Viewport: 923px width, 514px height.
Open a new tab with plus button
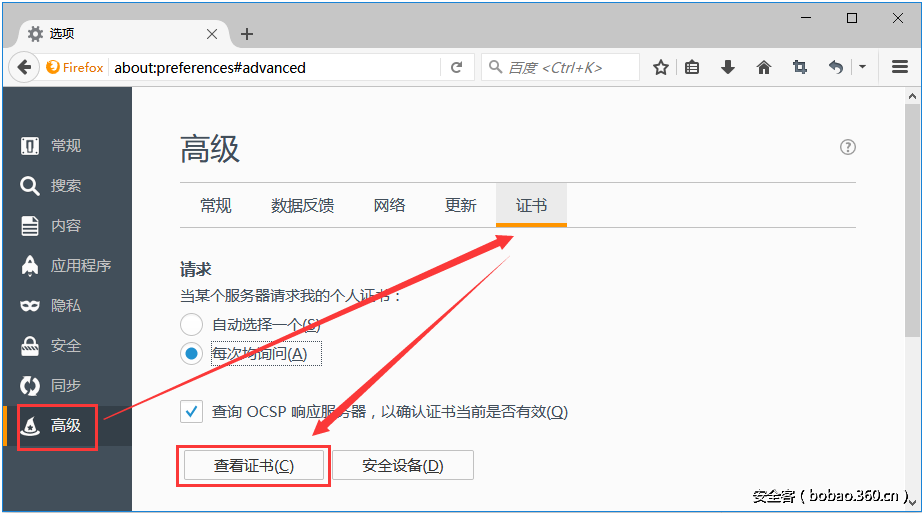[x=247, y=34]
